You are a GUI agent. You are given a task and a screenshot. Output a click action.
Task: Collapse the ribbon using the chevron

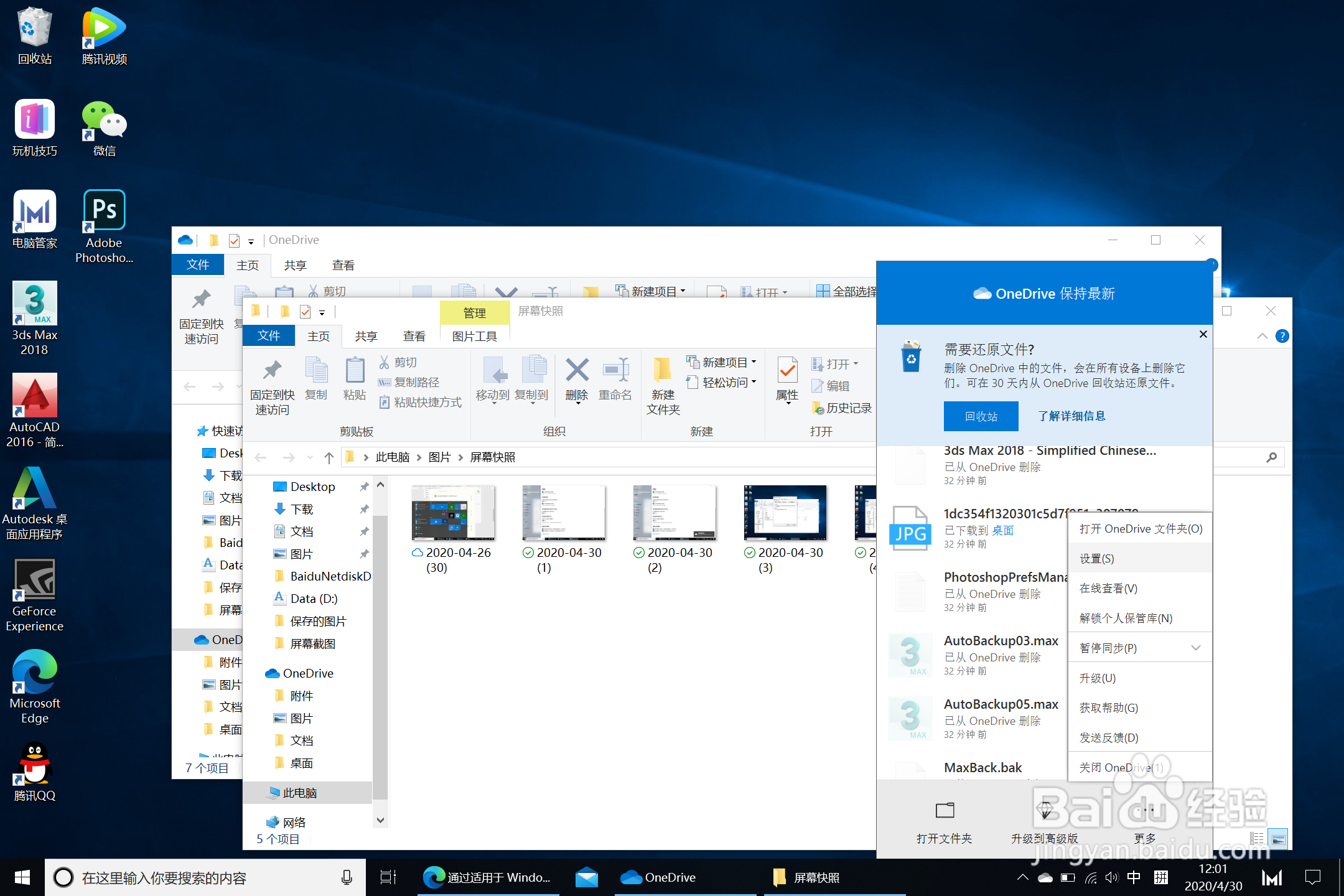(1262, 336)
